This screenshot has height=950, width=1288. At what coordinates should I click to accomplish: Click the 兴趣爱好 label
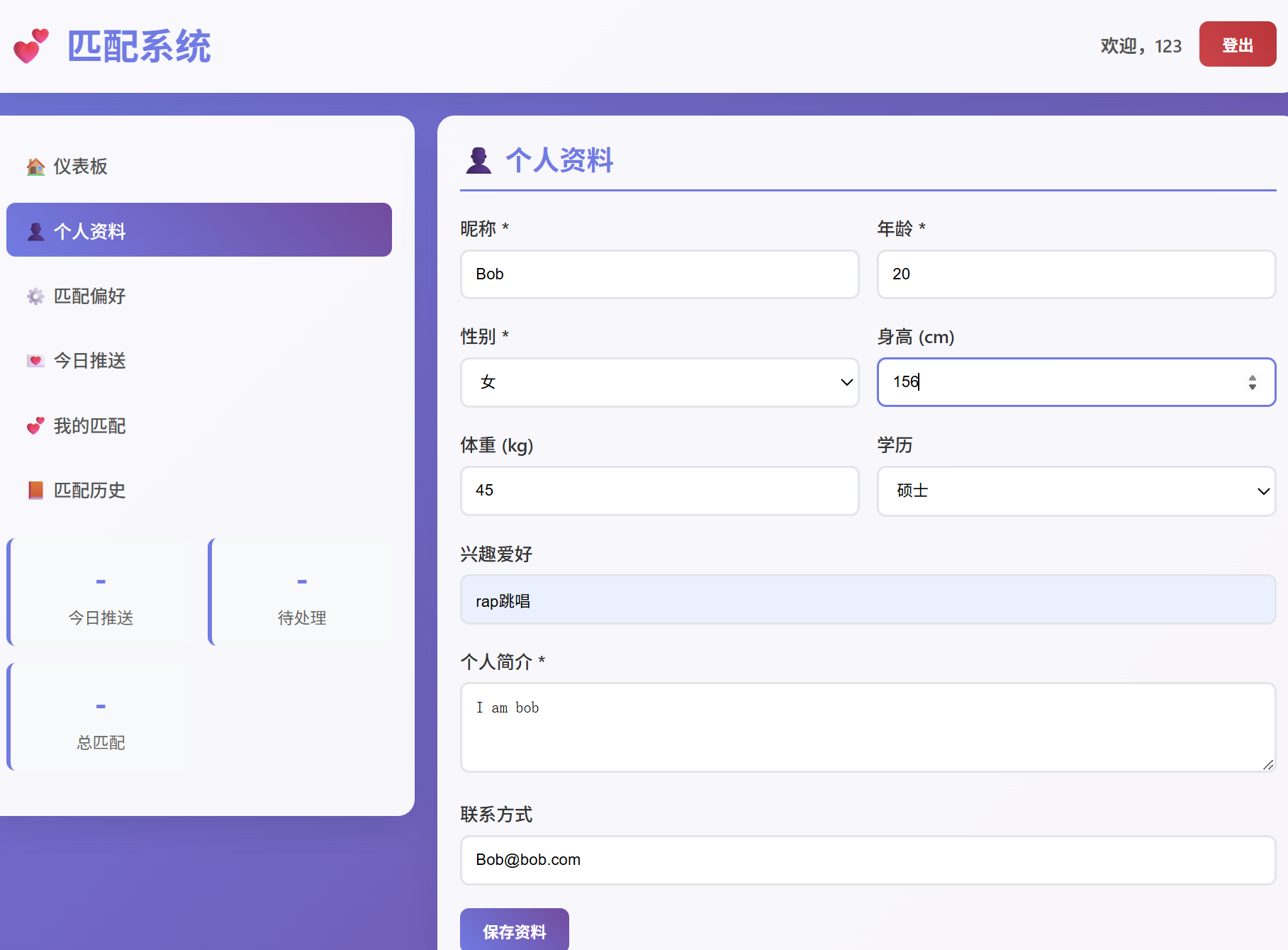coord(496,554)
